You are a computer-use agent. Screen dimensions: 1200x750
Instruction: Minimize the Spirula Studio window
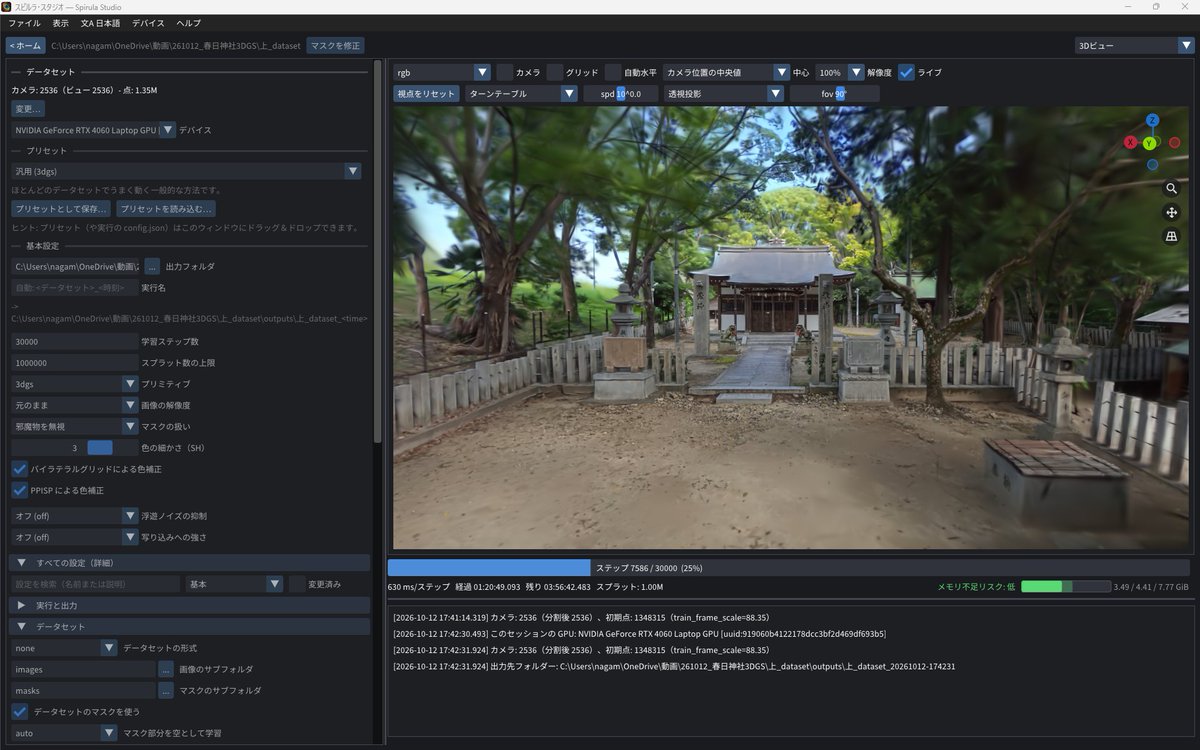pos(1129,7)
